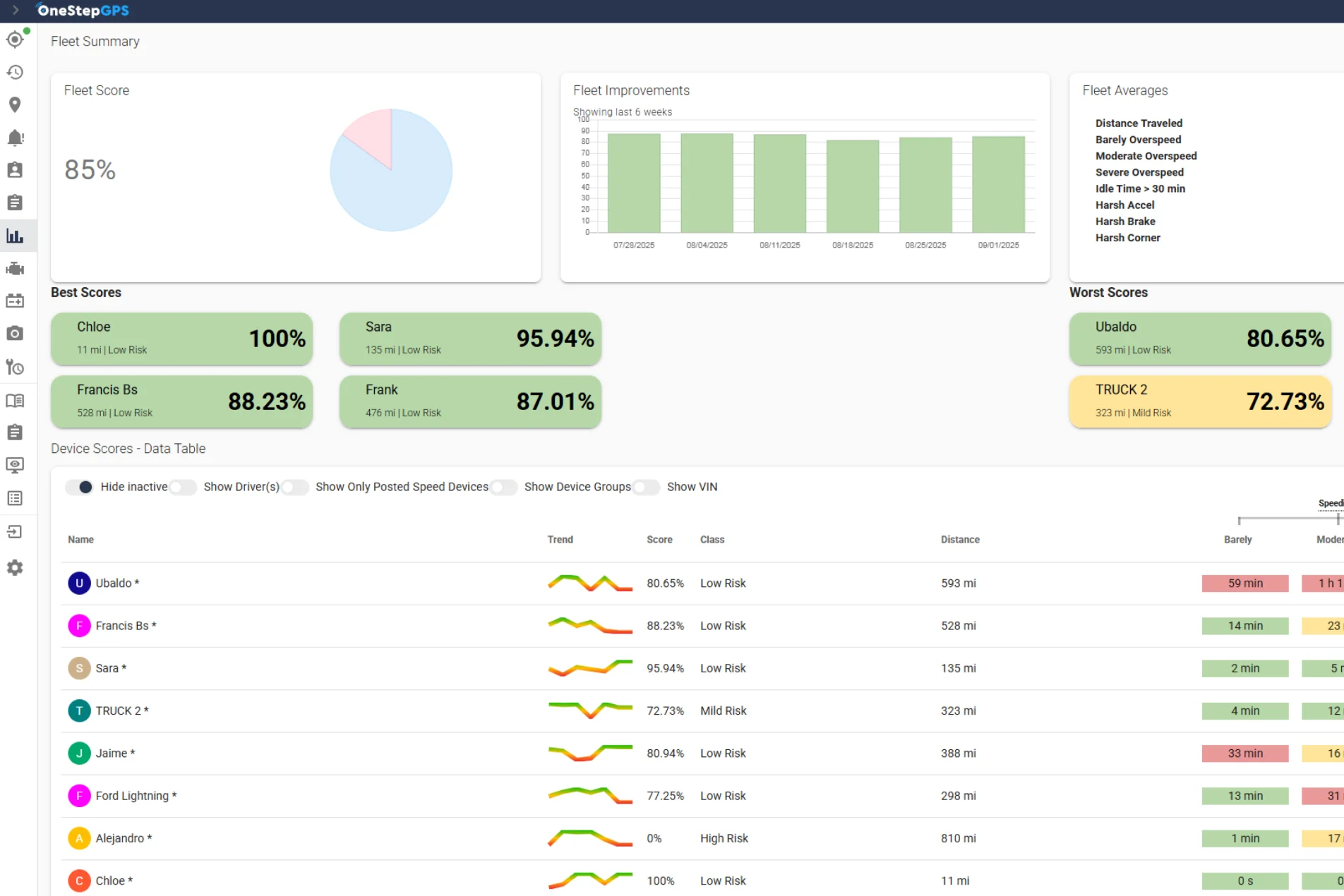Image resolution: width=1344 pixels, height=896 pixels.
Task: Click the 09/01/2025 bar in chart
Action: pyautogui.click(x=998, y=184)
